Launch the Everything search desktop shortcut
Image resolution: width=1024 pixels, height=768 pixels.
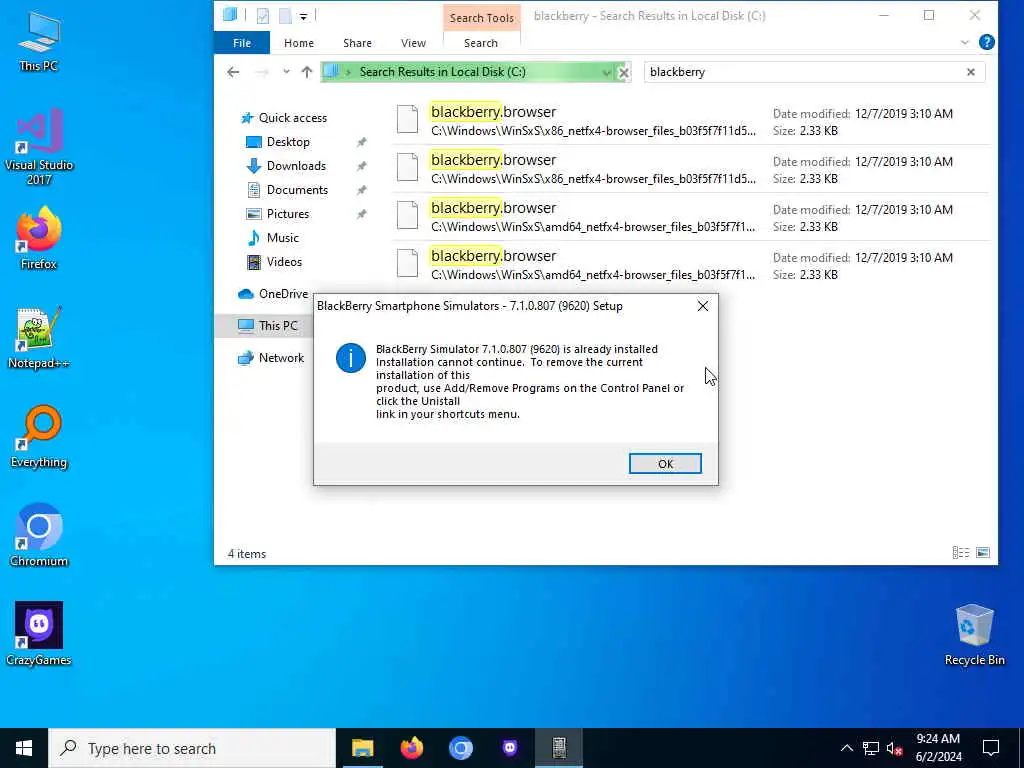[39, 436]
